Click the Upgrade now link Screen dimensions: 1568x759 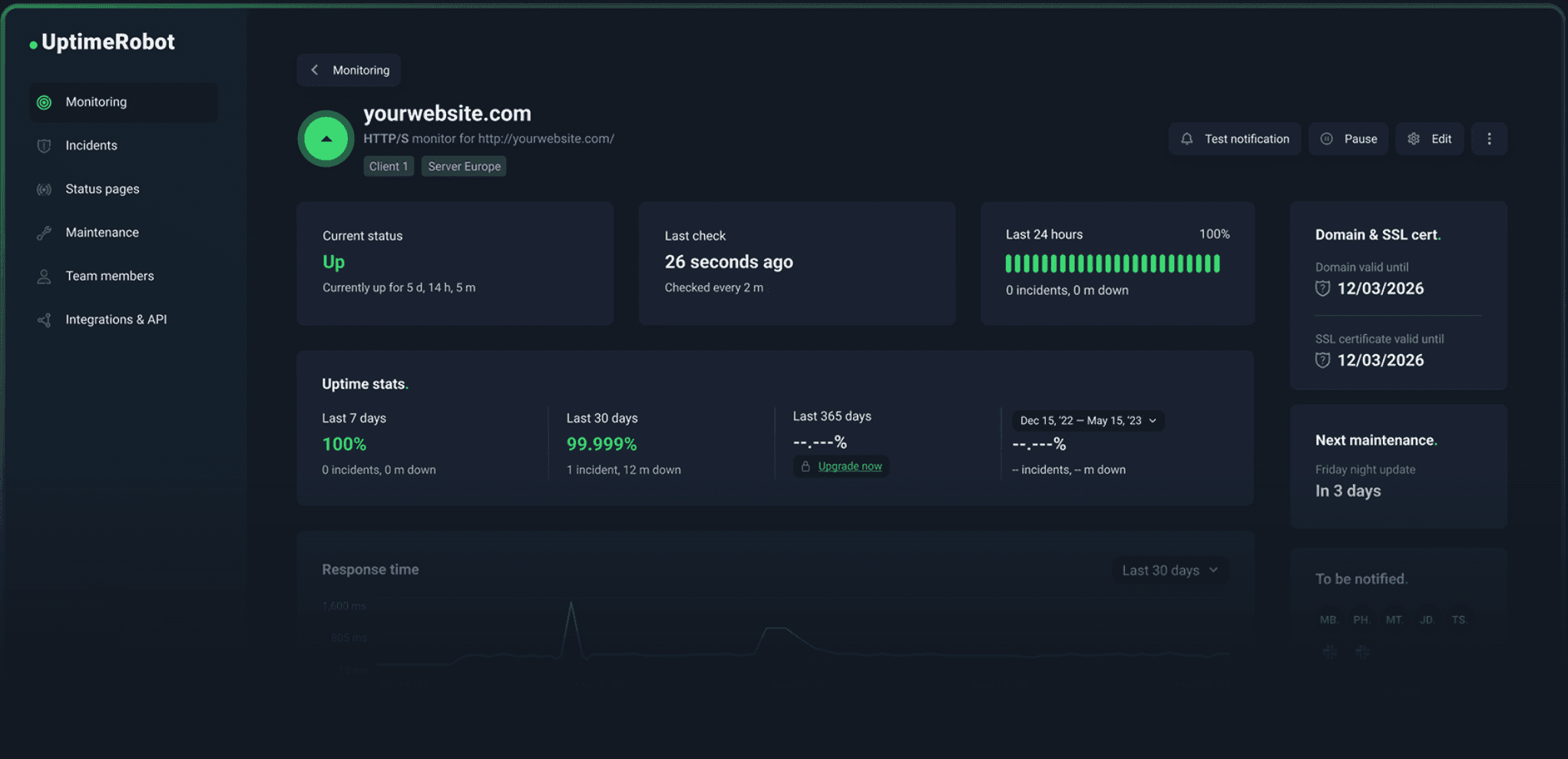(x=849, y=466)
